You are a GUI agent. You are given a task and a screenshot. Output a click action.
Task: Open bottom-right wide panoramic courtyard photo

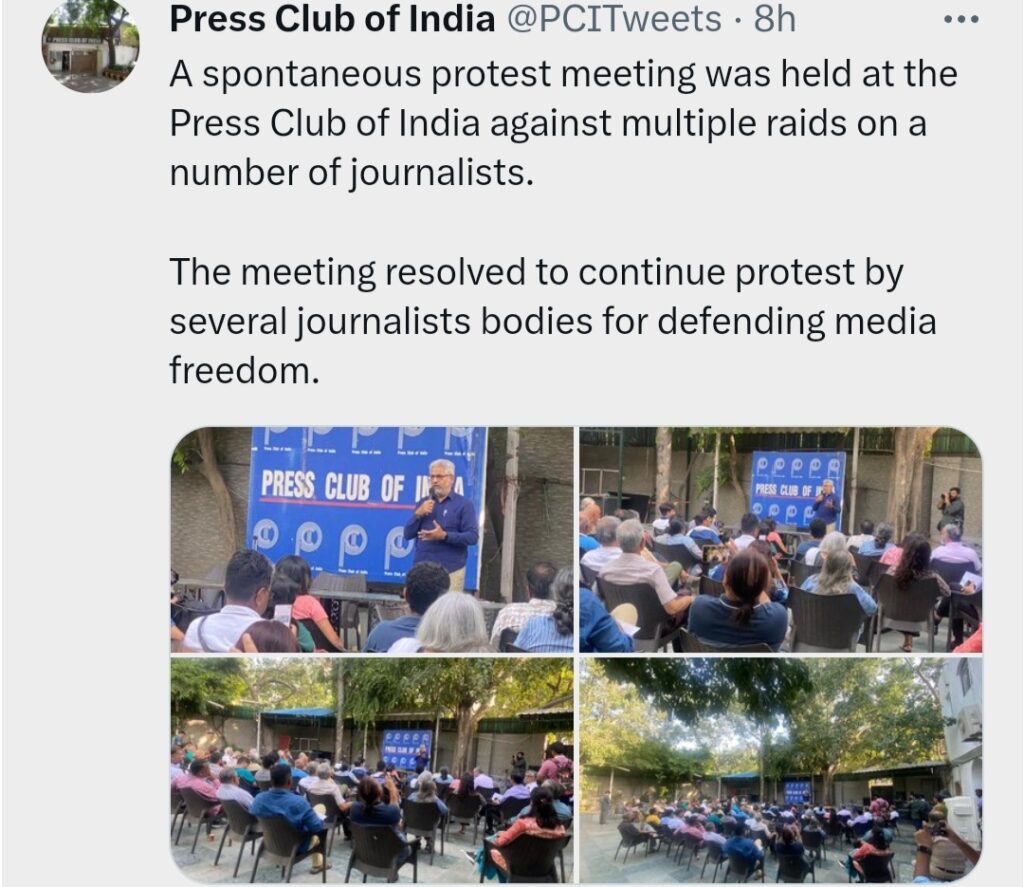pyautogui.click(x=780, y=770)
